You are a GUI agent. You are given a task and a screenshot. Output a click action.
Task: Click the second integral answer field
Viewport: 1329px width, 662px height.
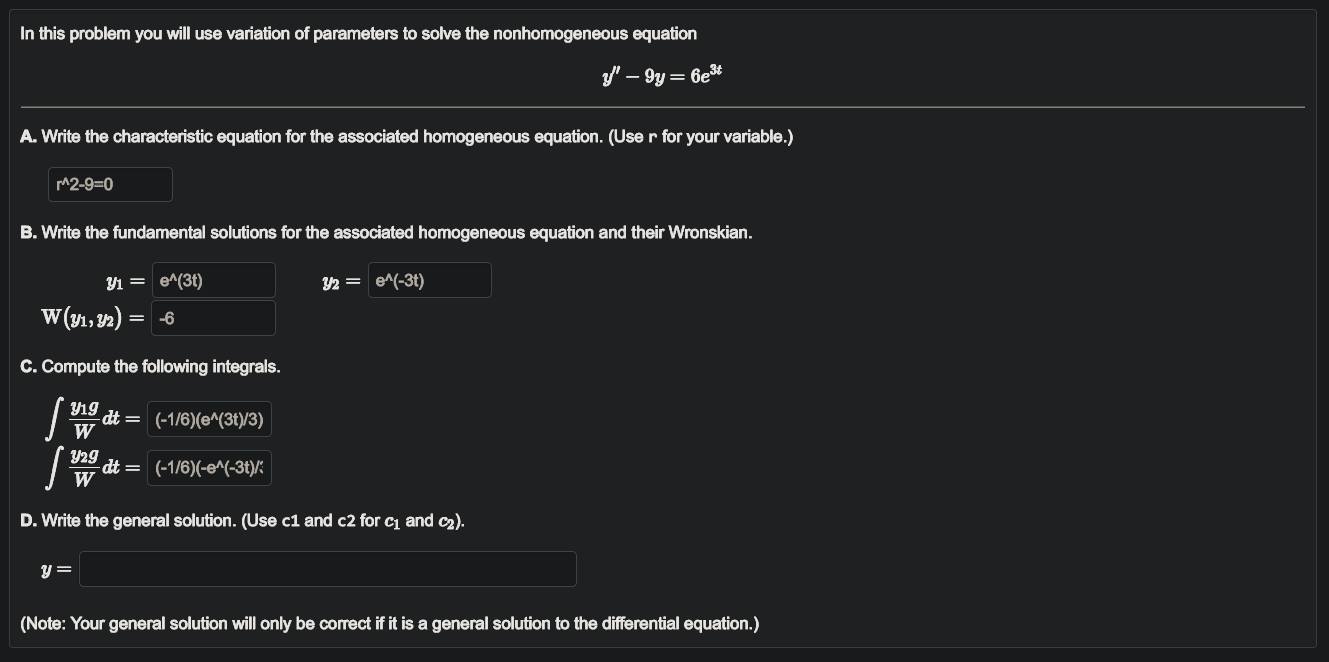click(208, 466)
